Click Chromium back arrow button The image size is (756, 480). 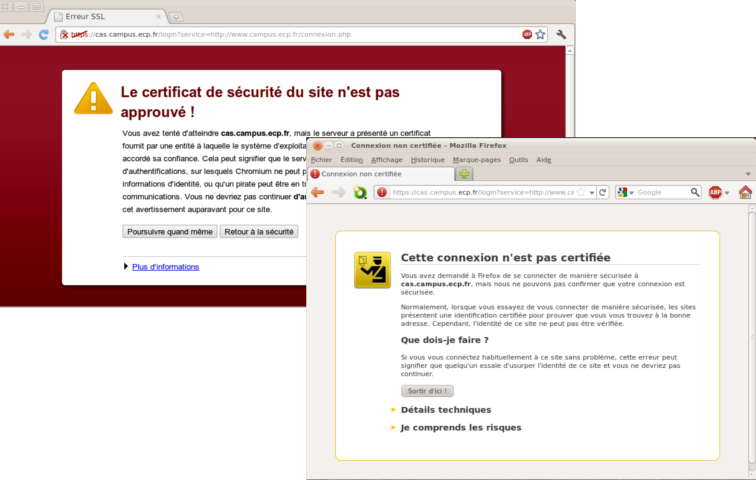9,34
